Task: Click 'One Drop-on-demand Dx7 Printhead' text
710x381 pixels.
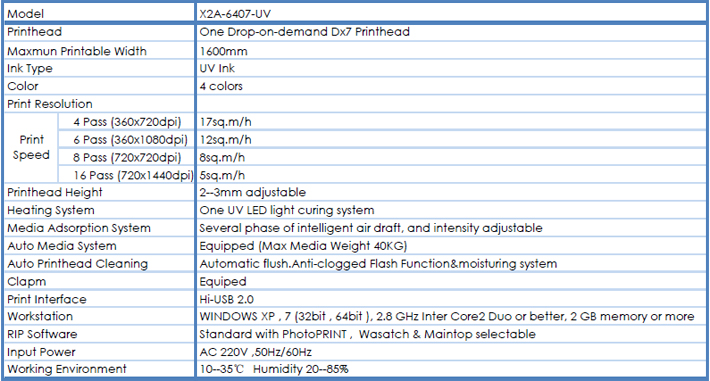Action: point(304,32)
